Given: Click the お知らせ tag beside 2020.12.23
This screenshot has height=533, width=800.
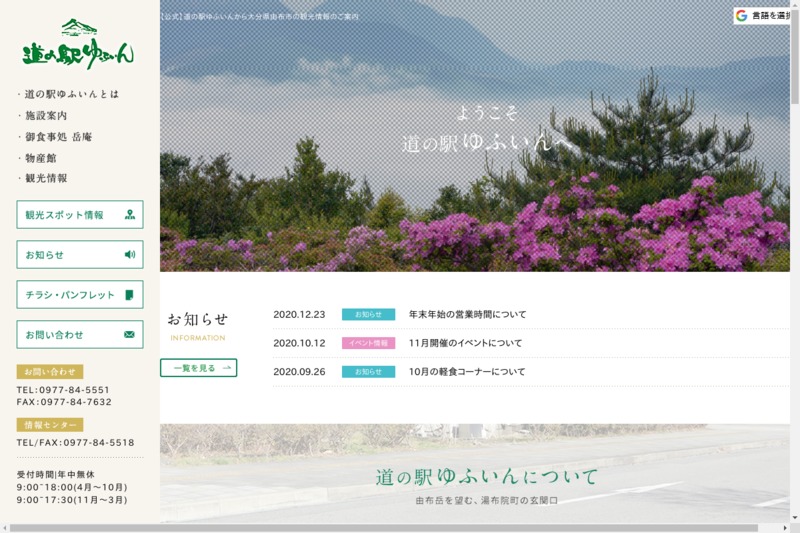Looking at the screenshot, I should (368, 314).
